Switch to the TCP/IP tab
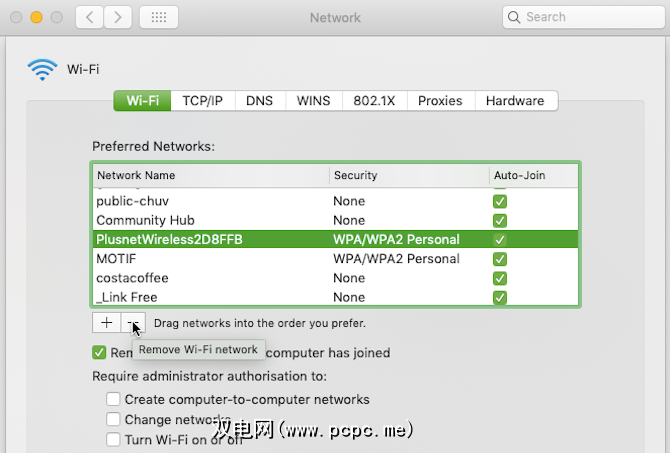Viewport: 670px width, 453px height. [x=202, y=101]
